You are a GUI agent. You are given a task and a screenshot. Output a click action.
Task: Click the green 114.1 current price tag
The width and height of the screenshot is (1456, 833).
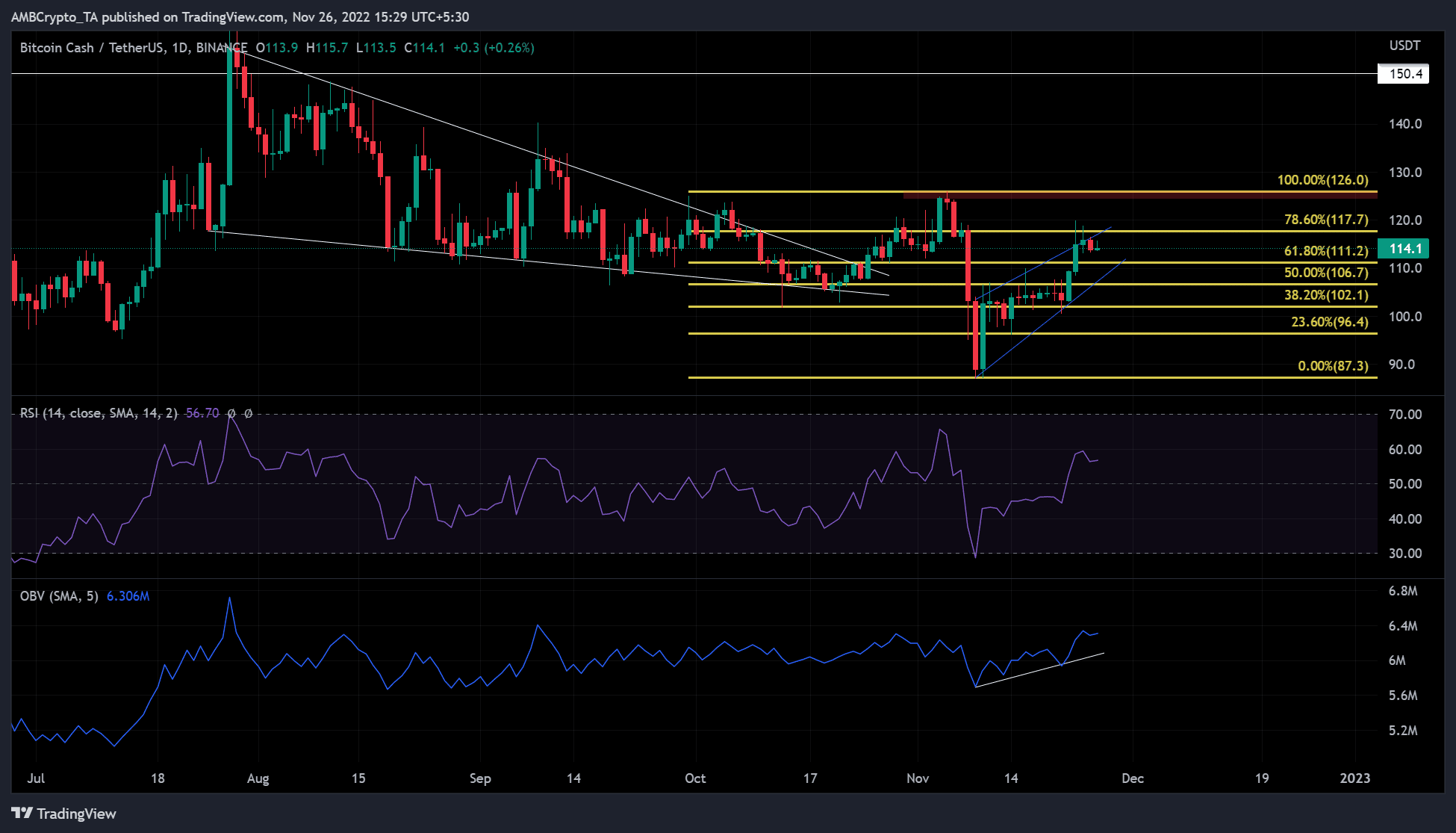(x=1402, y=249)
